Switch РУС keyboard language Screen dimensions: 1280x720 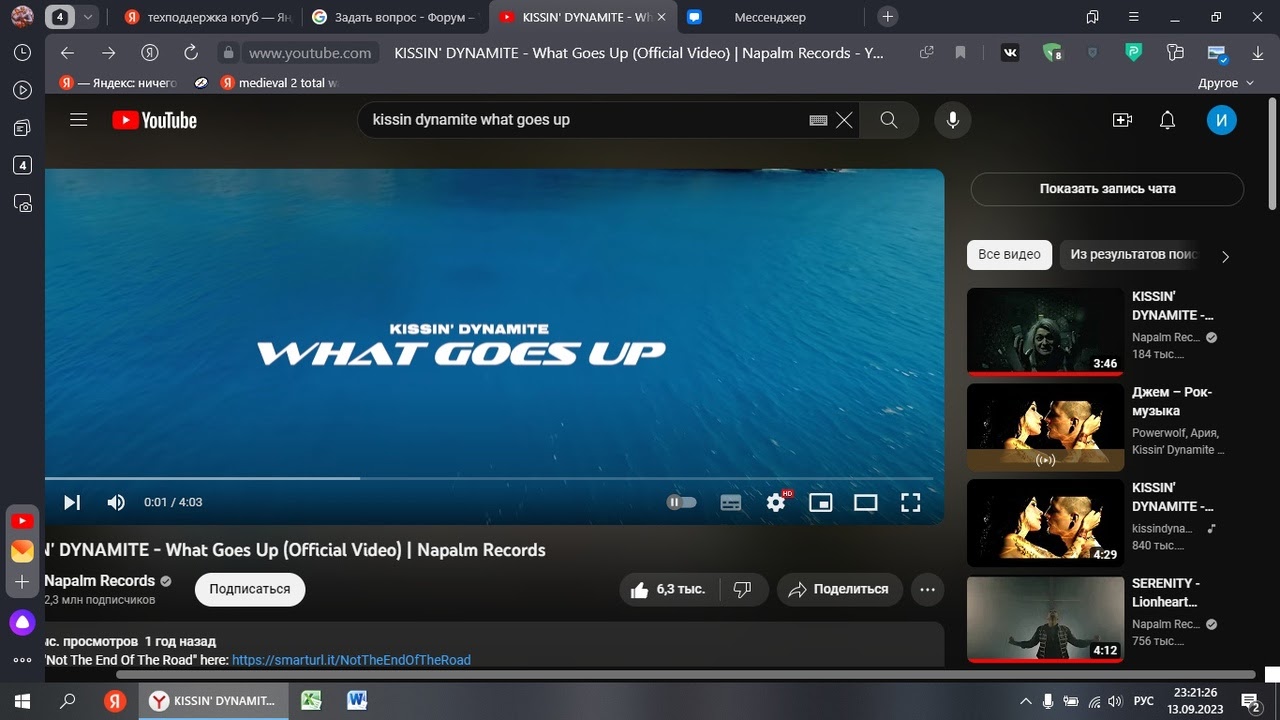(x=1144, y=701)
